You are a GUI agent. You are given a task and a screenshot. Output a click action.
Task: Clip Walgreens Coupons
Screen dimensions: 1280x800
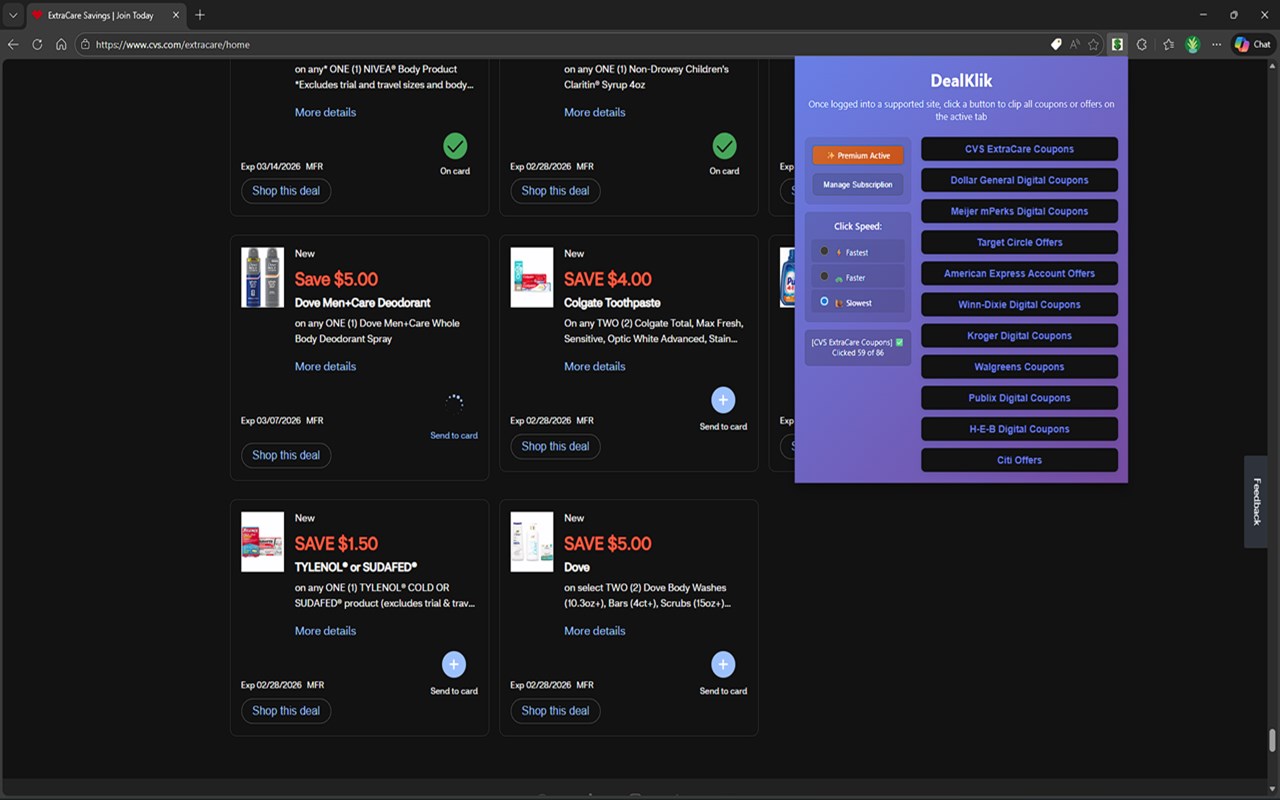[1019, 366]
